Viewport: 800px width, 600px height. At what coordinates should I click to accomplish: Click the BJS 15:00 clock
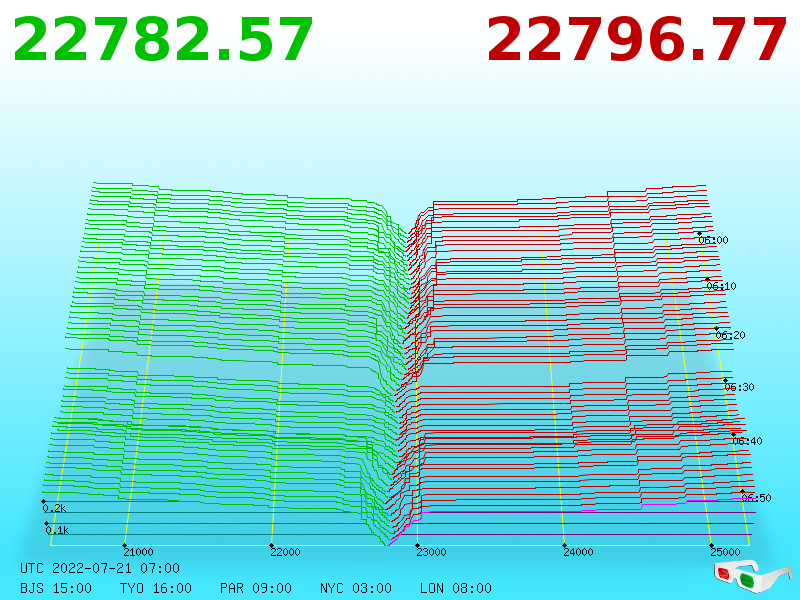[x=56, y=588]
